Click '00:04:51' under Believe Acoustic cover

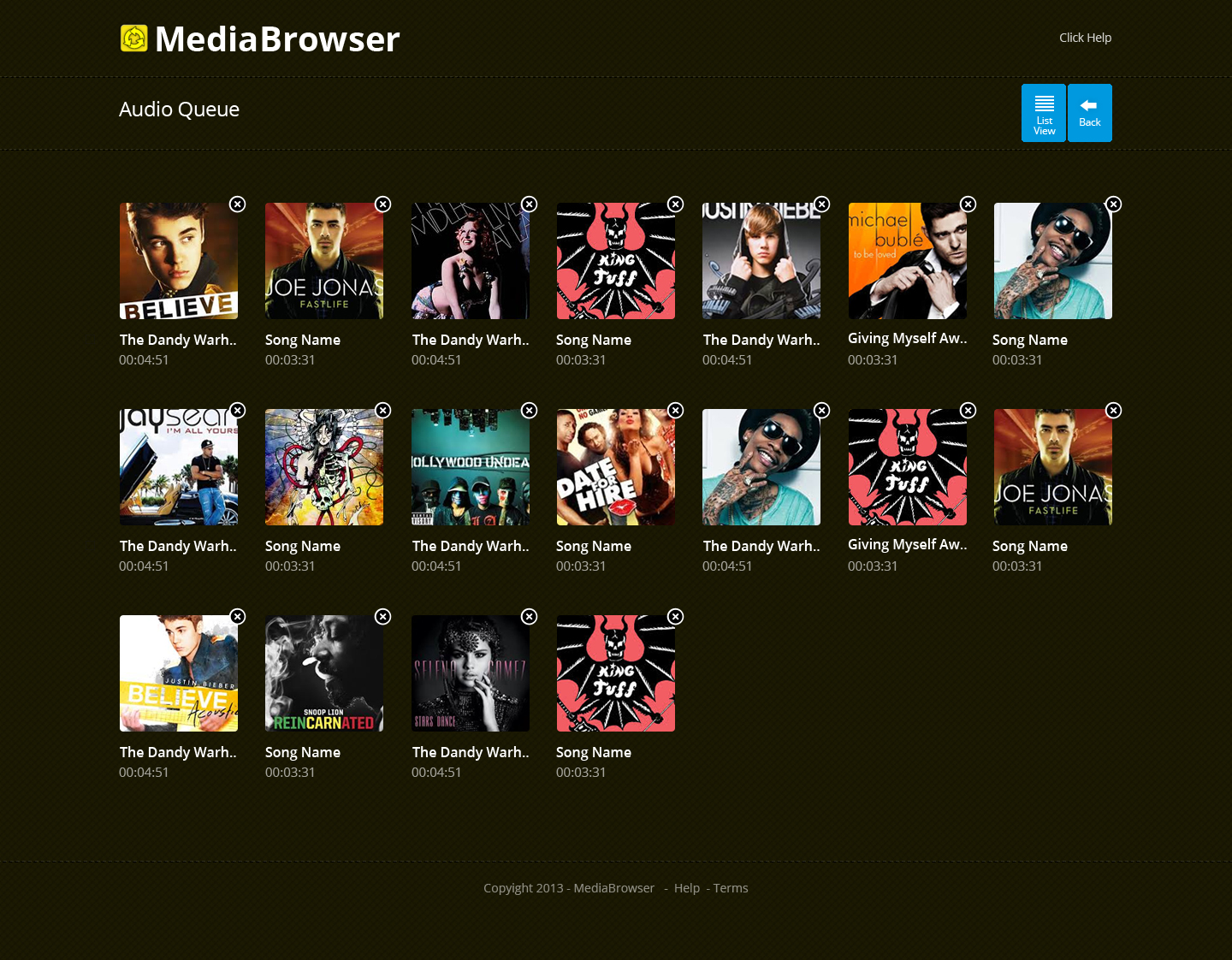[x=144, y=772]
